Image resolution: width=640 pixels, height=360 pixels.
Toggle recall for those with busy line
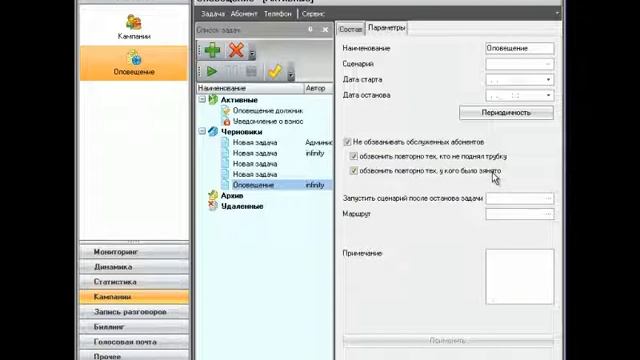tap(354, 171)
